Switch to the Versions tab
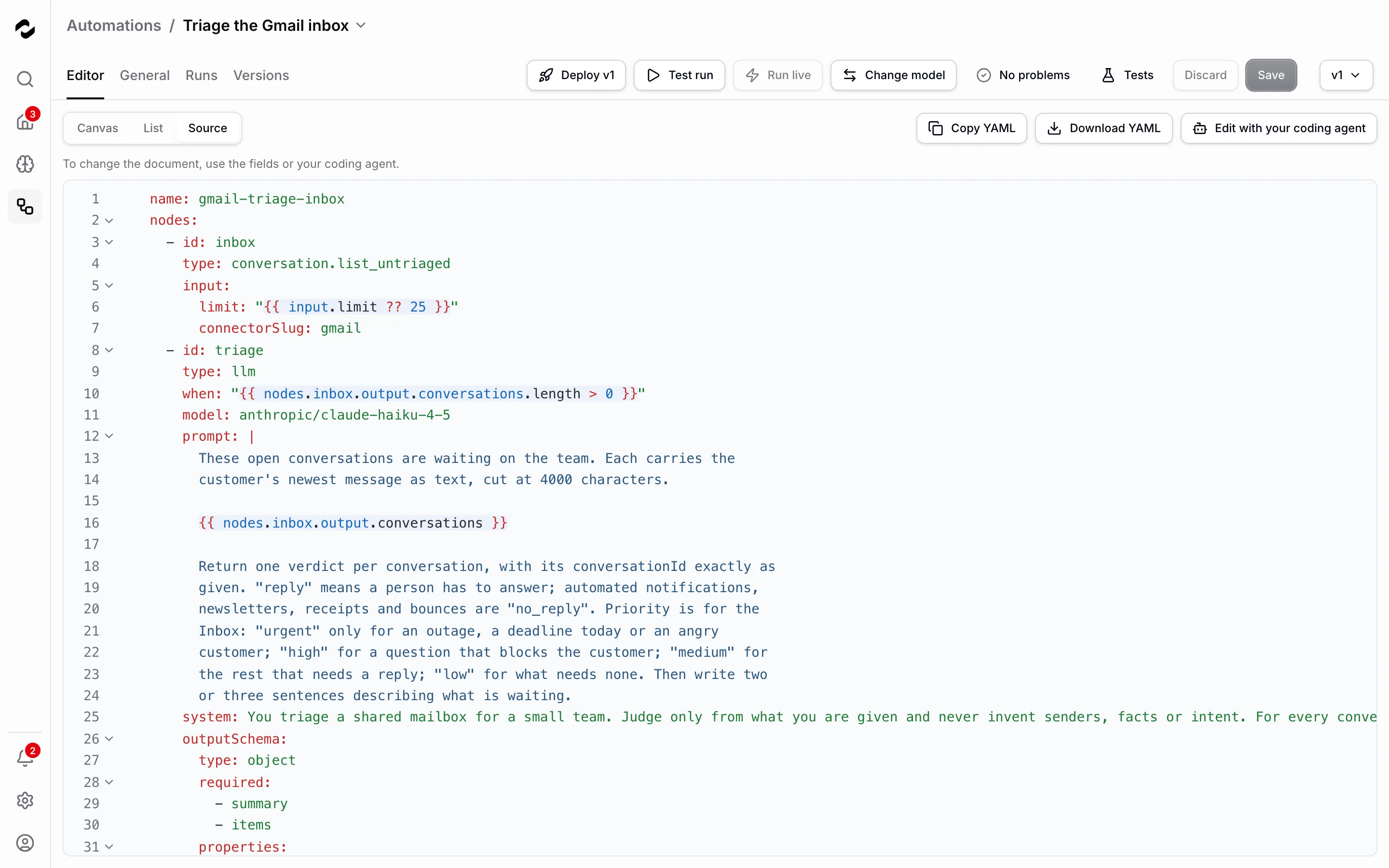 261,75
